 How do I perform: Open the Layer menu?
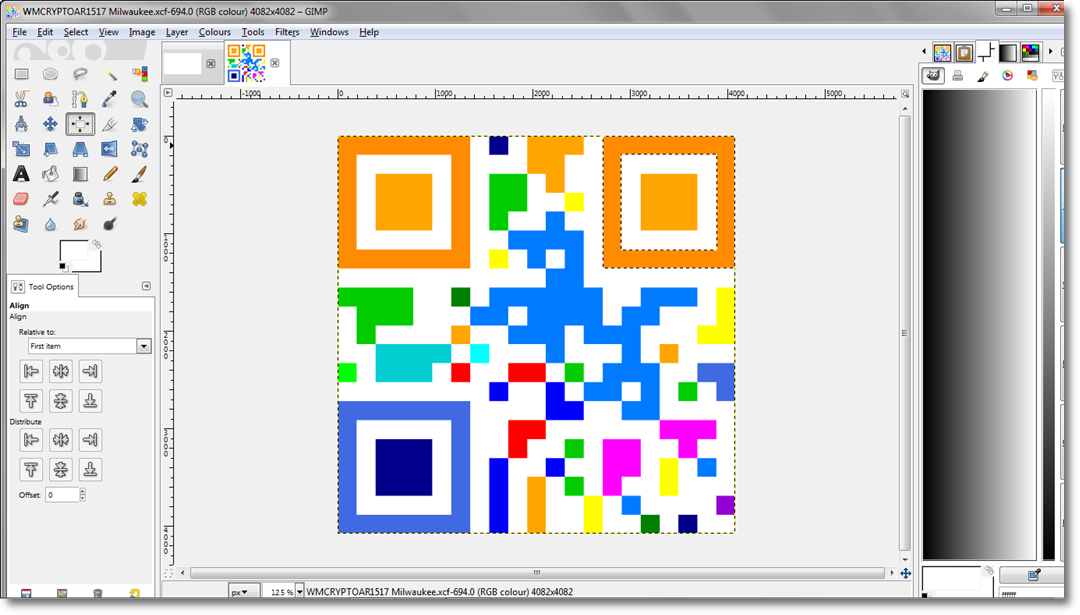[x=176, y=32]
